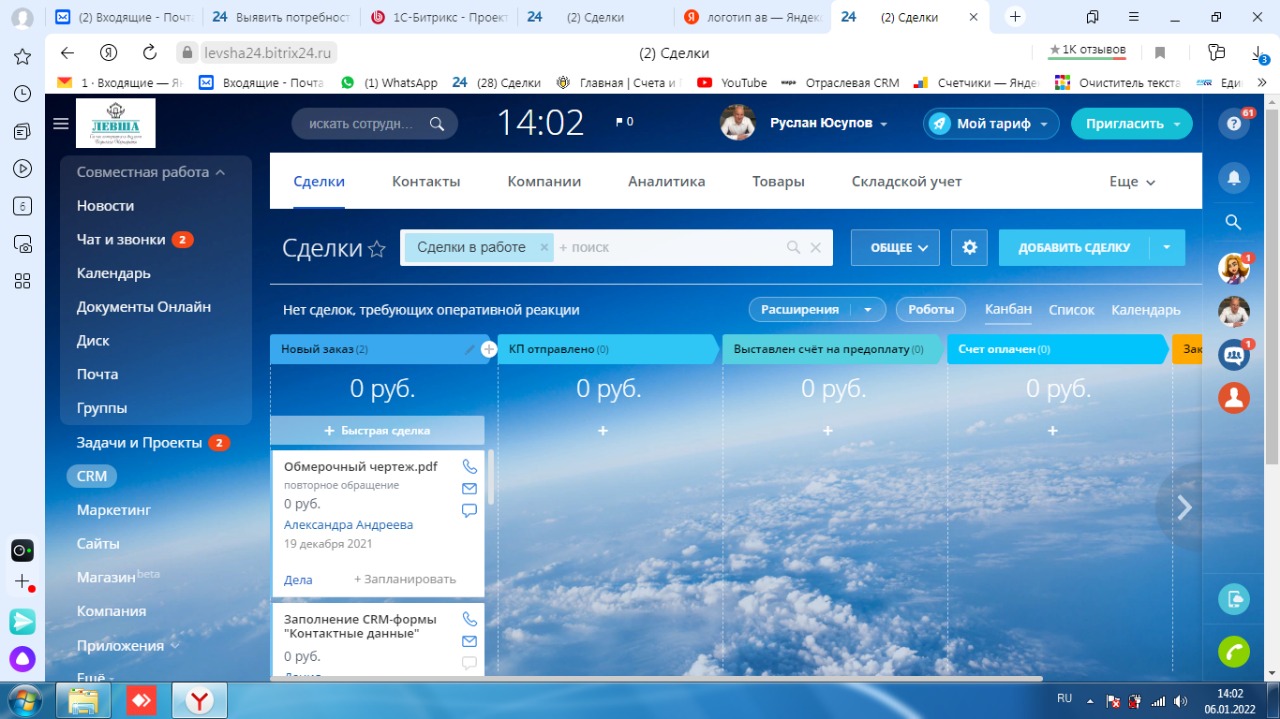Open chat from Обмерочный чертеж.pdf card
This screenshot has width=1280, height=719.
pos(469,510)
